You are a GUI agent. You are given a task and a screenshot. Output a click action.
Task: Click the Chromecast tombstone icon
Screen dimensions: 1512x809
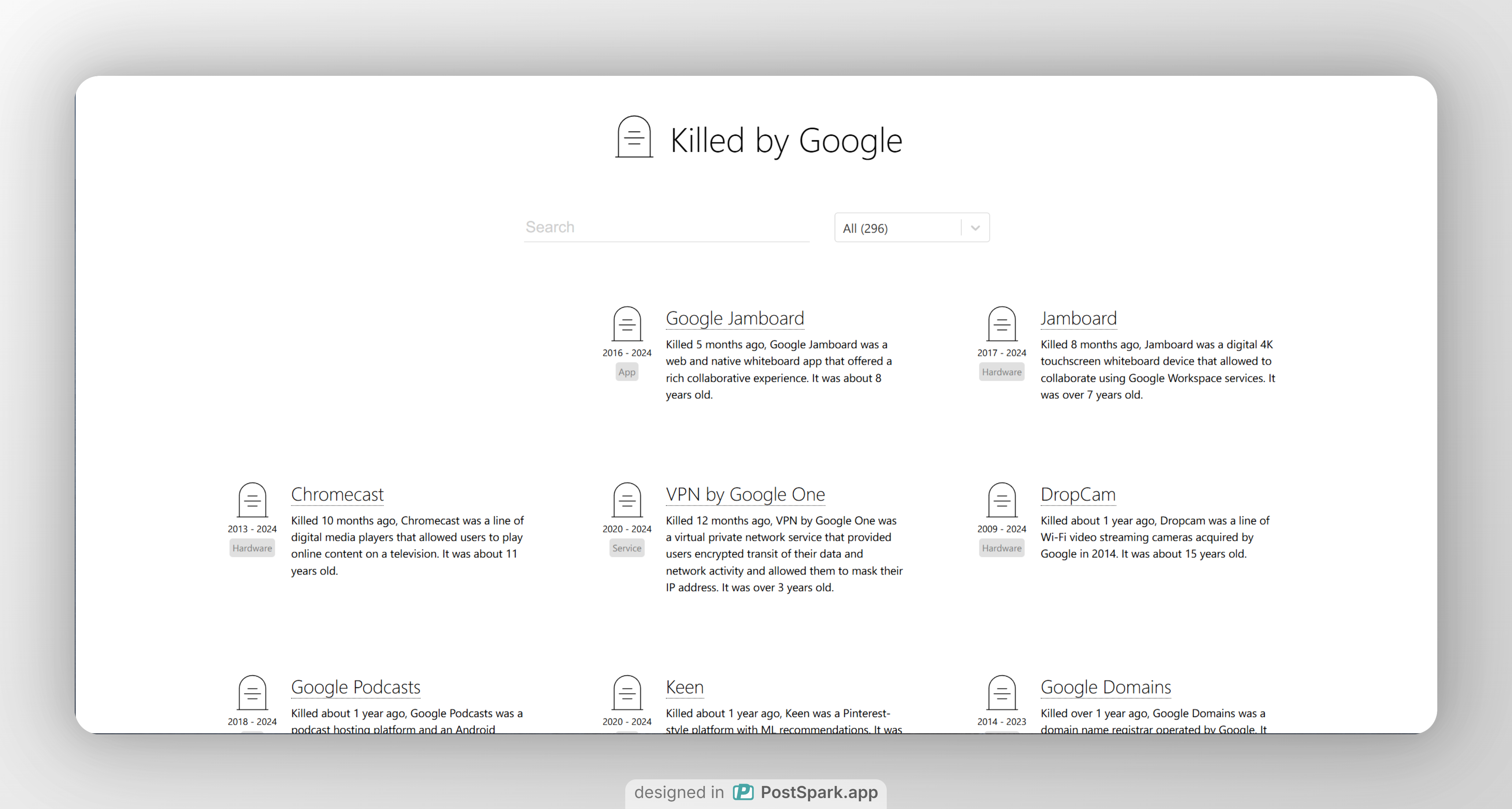[252, 500]
